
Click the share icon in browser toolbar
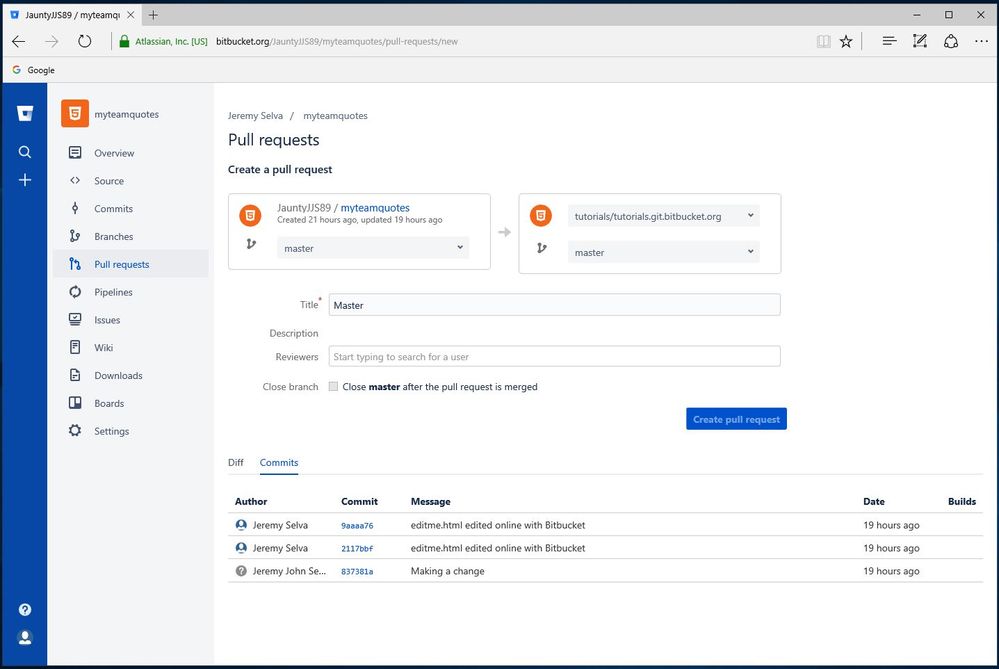click(x=951, y=41)
